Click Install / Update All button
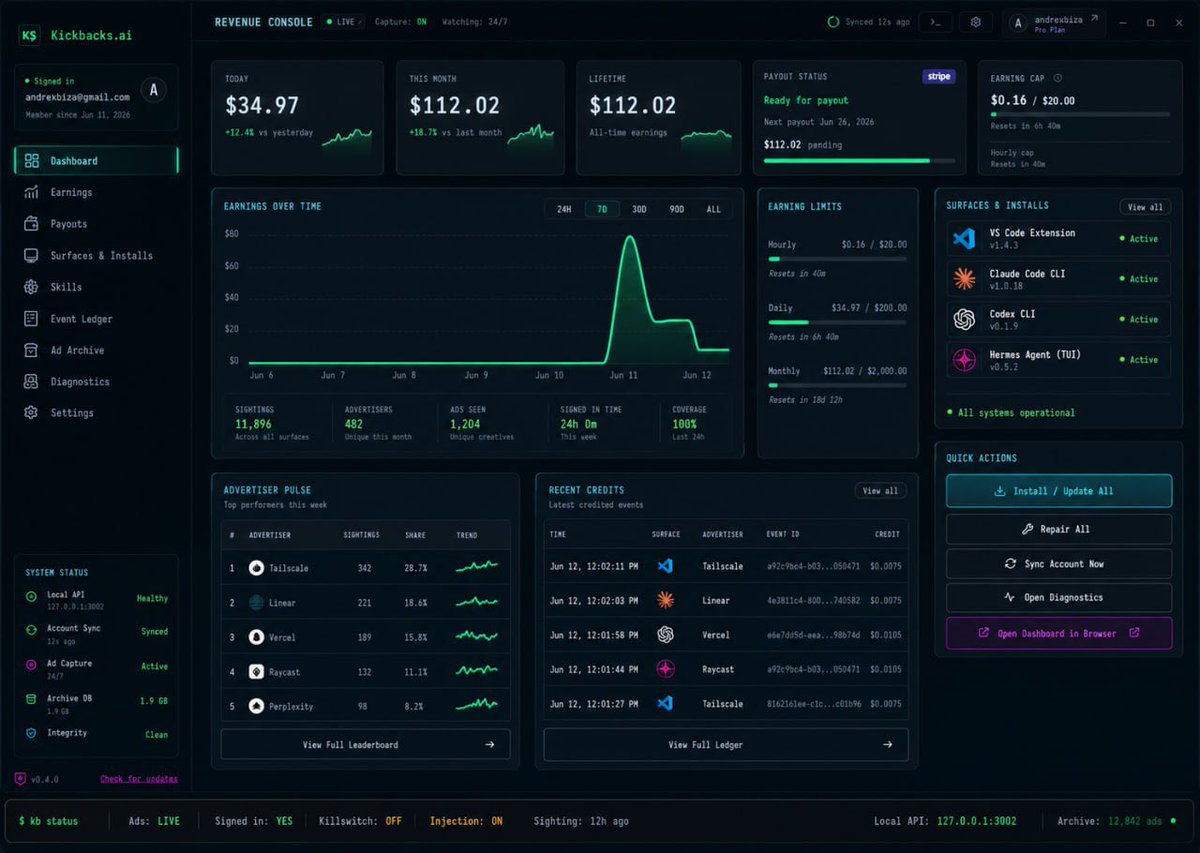 (x=1059, y=491)
